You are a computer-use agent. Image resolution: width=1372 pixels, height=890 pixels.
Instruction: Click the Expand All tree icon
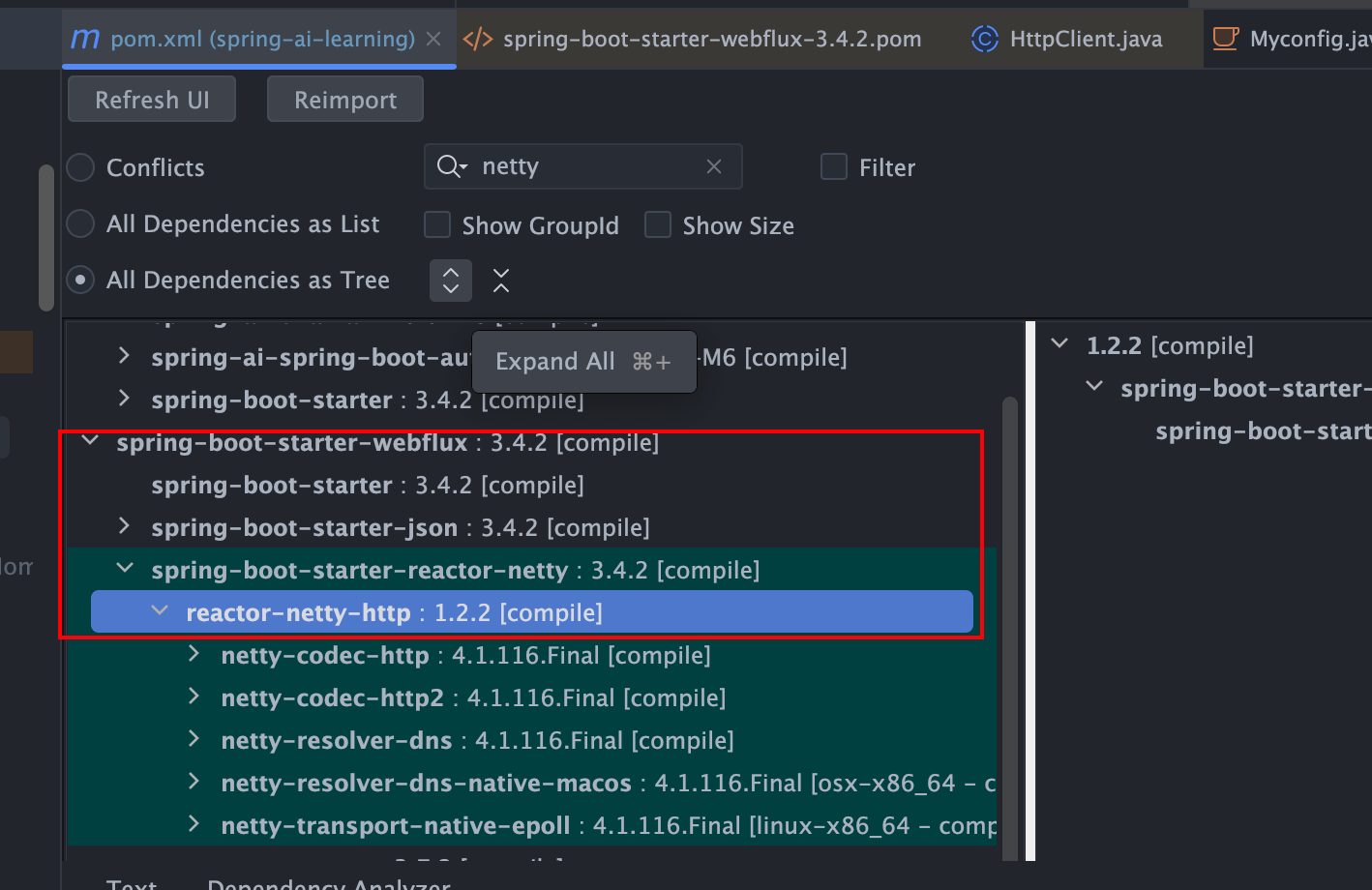click(x=451, y=281)
